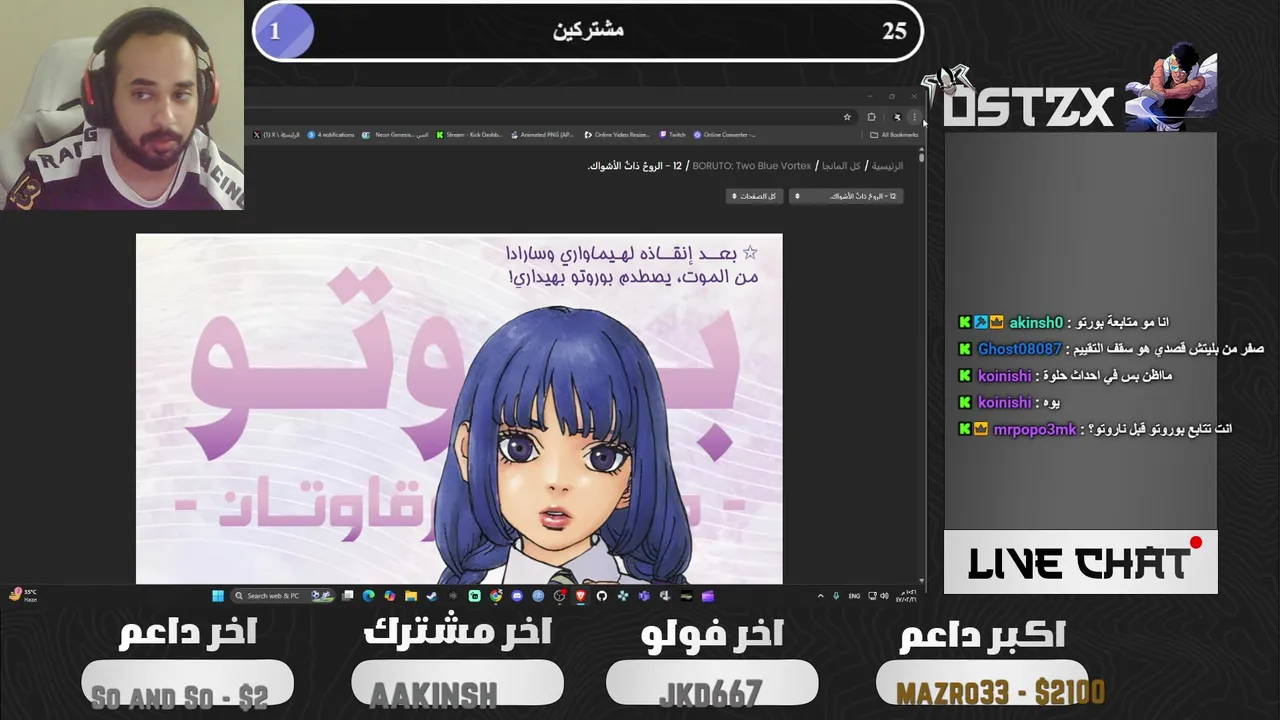The width and height of the screenshot is (1280, 720).
Task: Open the Windows Start menu
Action: tap(217, 596)
